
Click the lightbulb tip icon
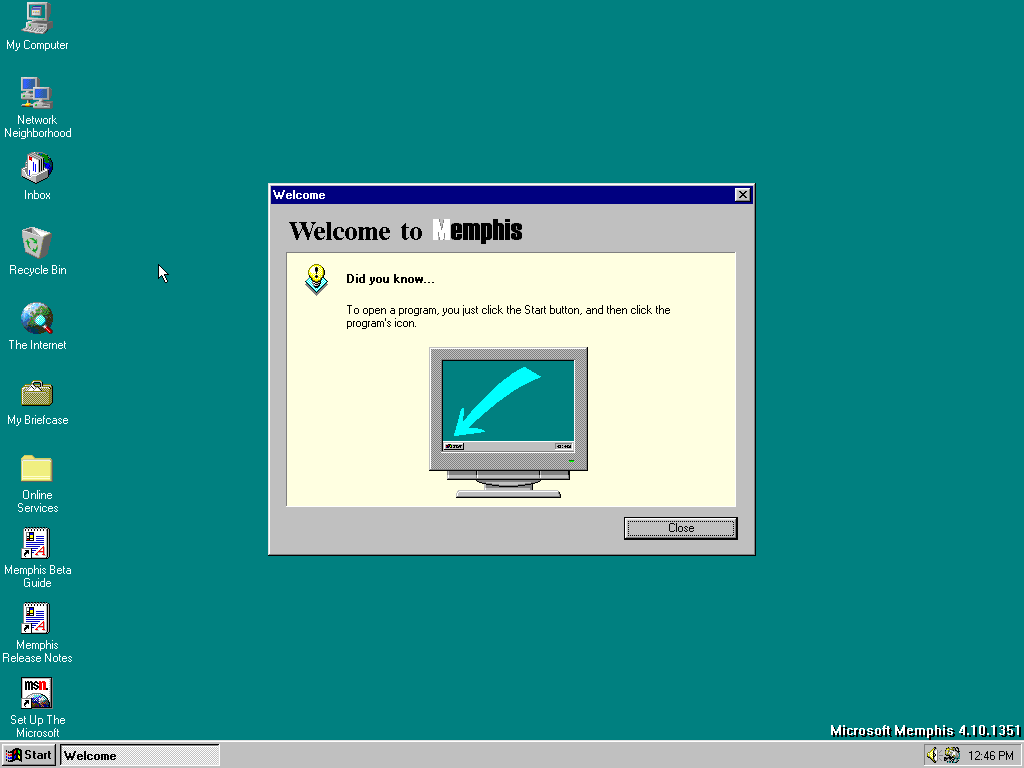[x=317, y=278]
